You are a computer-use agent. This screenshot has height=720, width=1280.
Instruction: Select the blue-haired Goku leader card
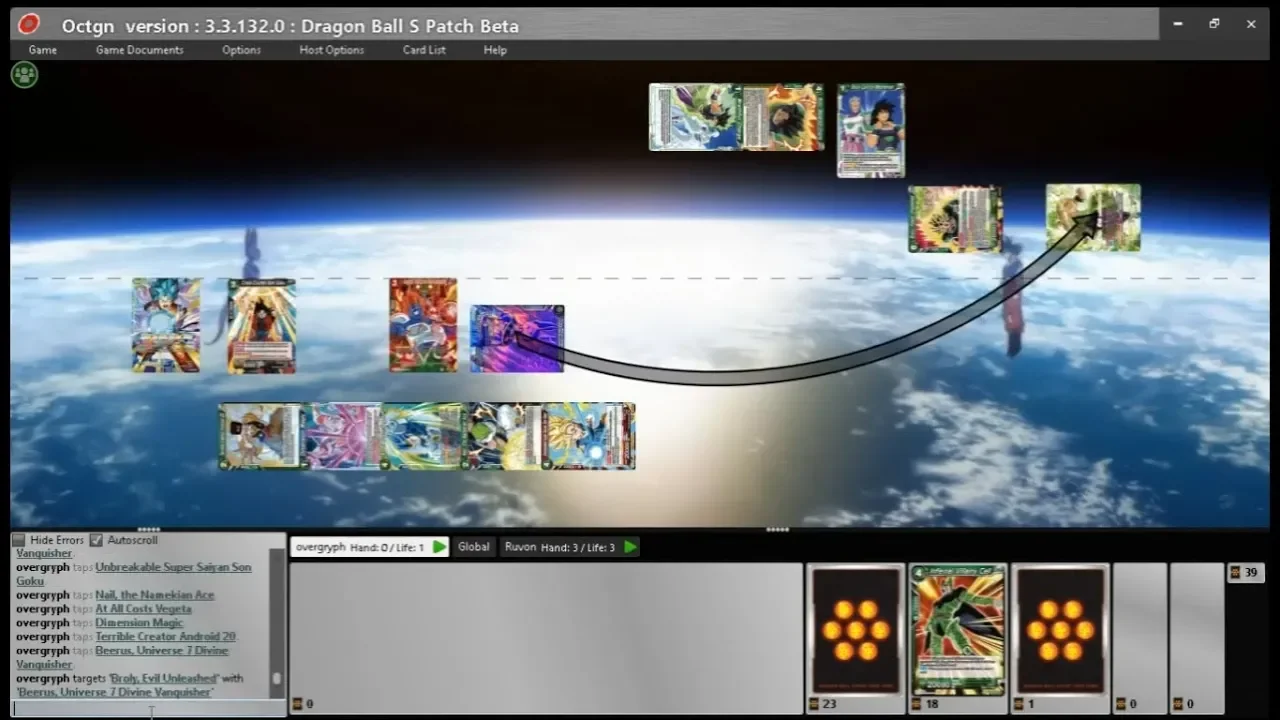[166, 326]
